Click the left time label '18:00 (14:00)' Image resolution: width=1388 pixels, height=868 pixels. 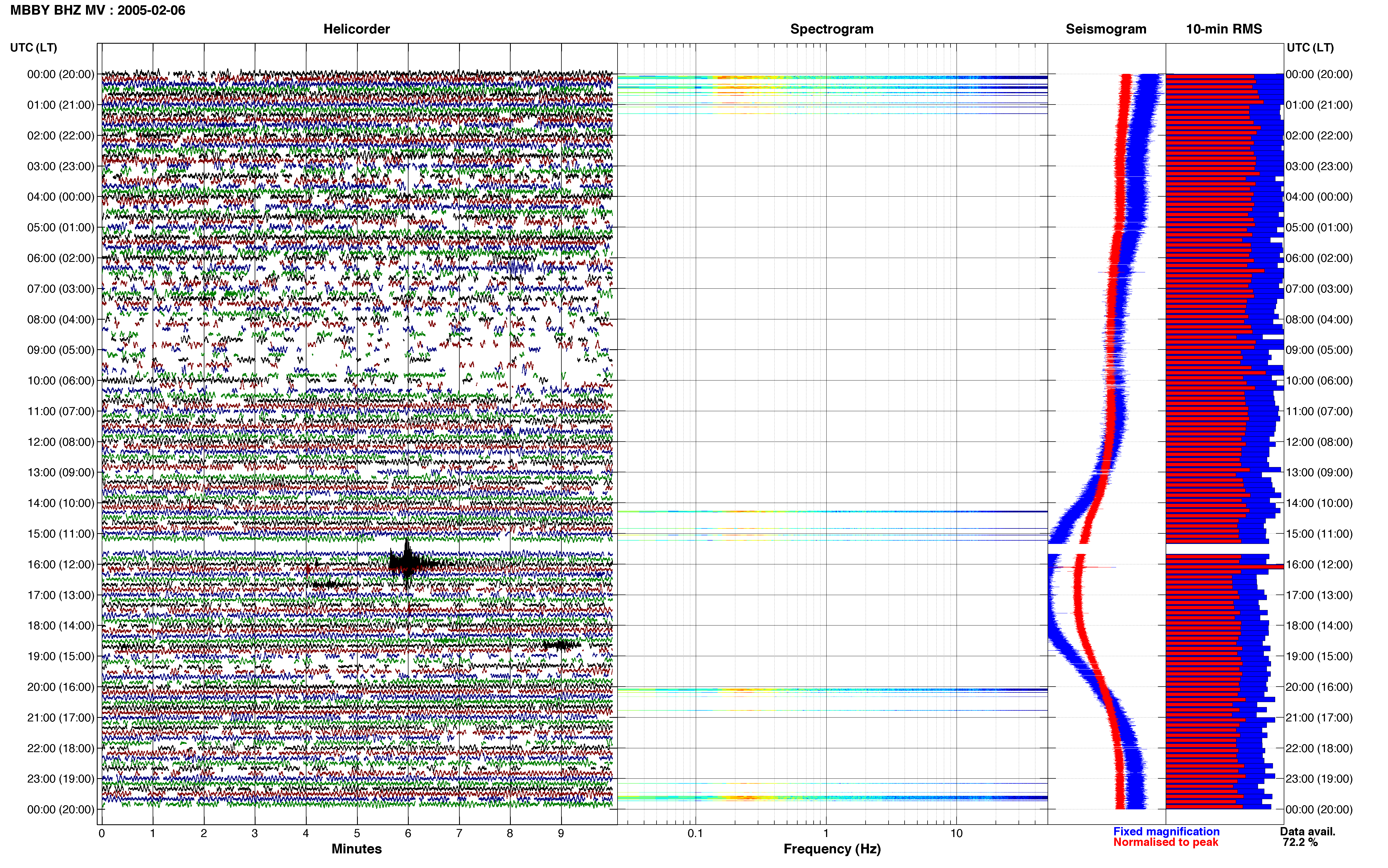[60, 626]
